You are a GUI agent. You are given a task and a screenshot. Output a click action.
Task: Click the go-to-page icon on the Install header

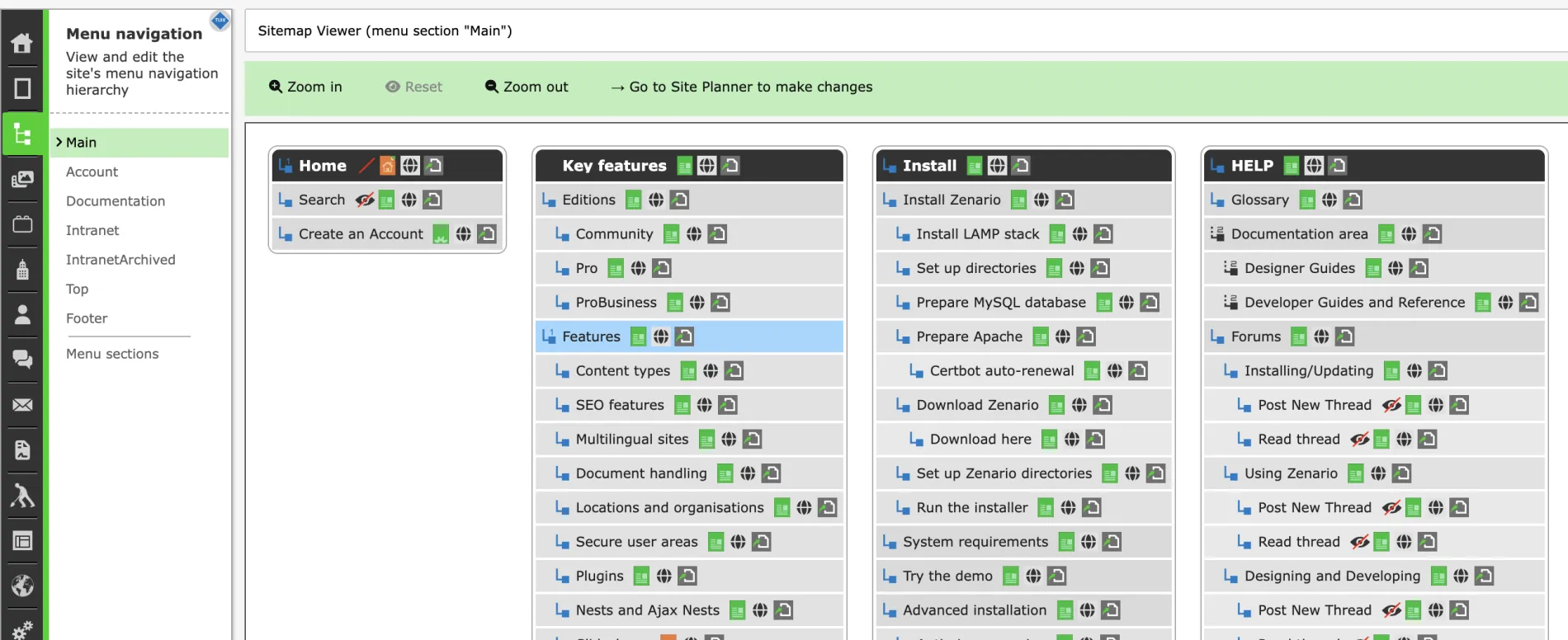[x=1020, y=166]
